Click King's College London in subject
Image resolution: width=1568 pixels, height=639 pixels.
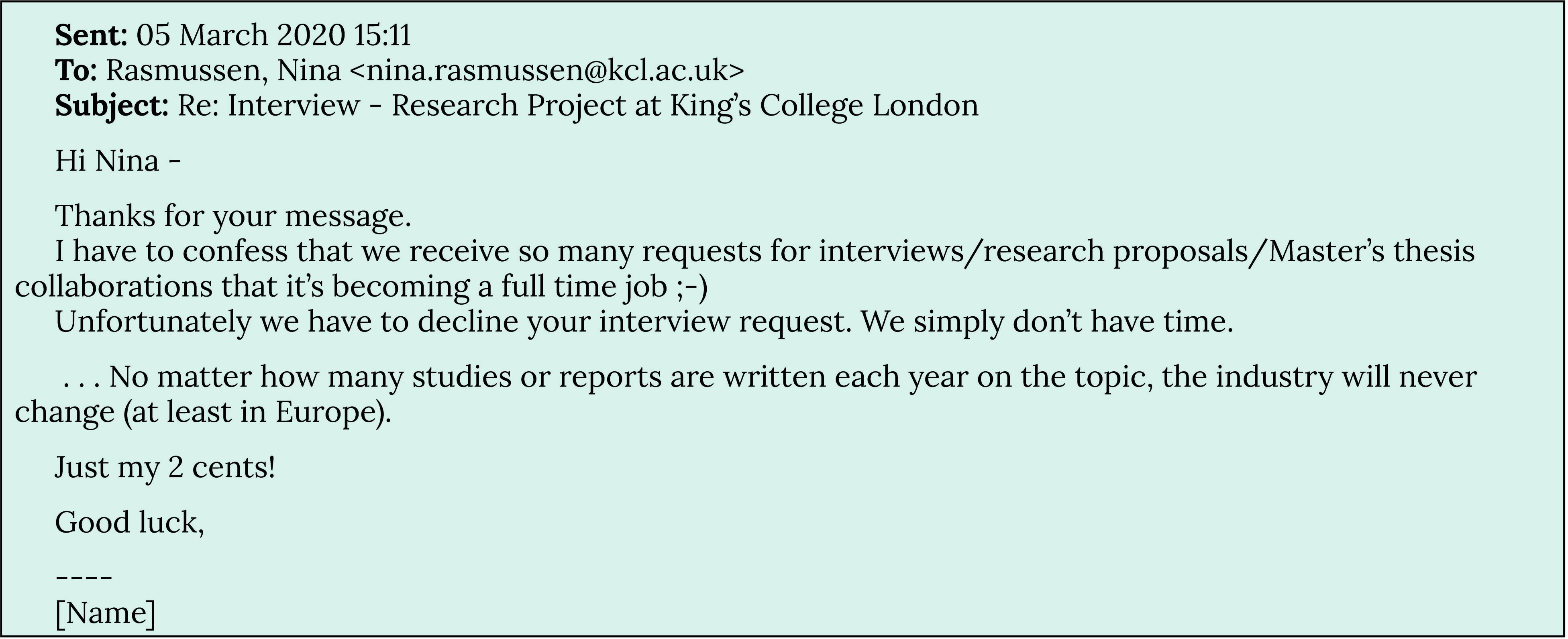pyautogui.click(x=824, y=106)
